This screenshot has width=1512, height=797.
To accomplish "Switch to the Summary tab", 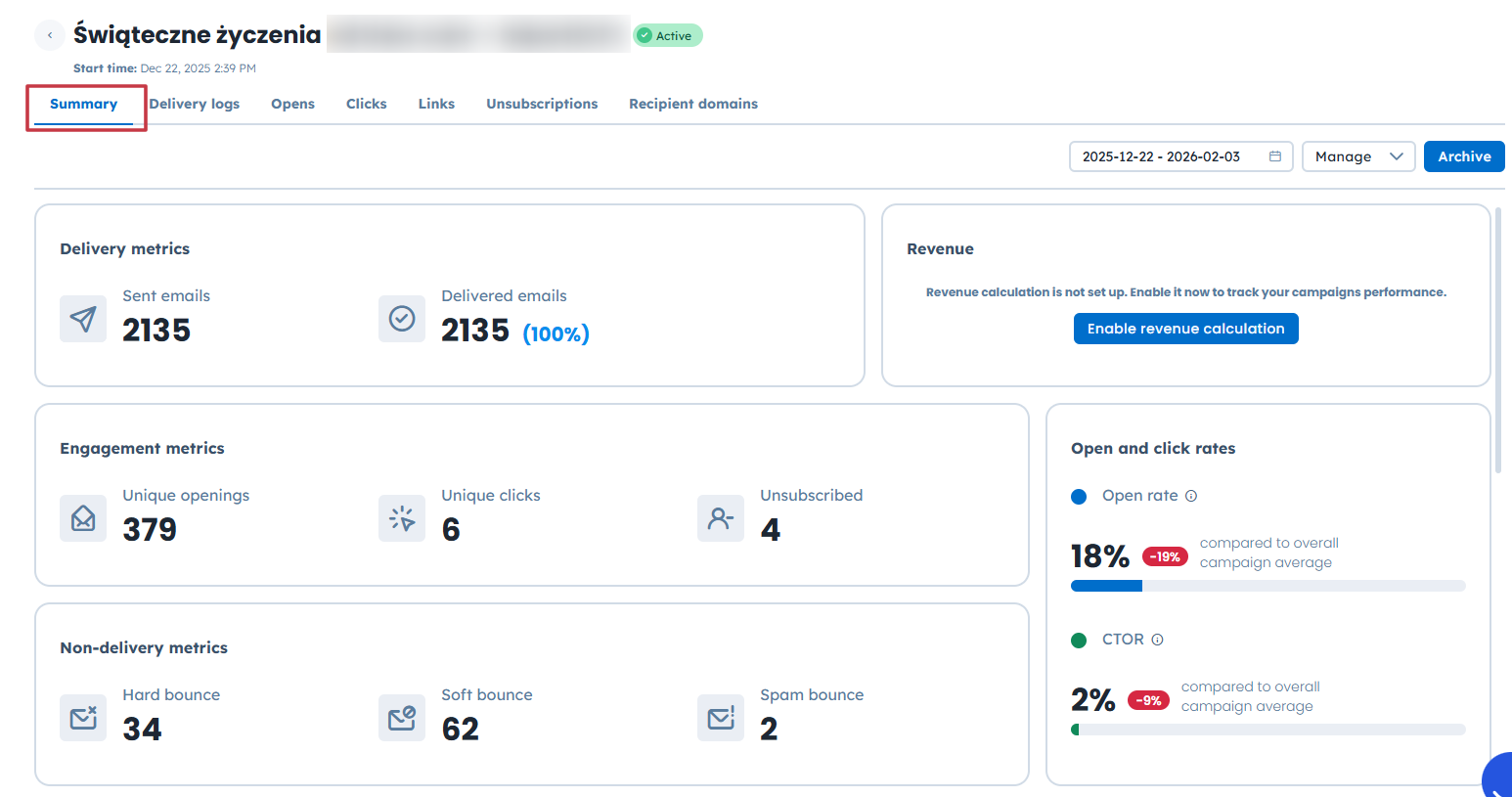I will point(83,104).
